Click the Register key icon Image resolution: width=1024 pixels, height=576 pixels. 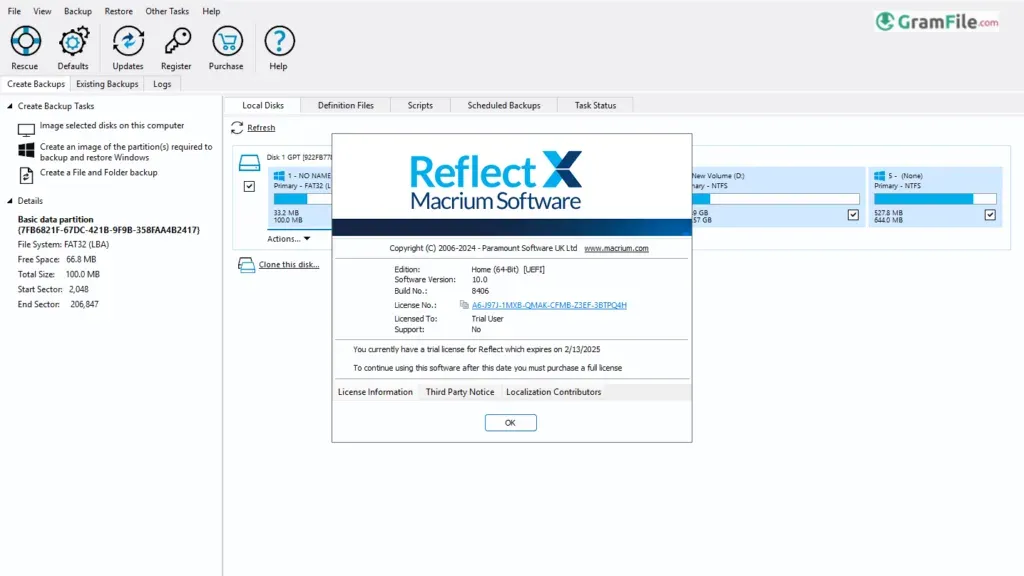pos(177,41)
